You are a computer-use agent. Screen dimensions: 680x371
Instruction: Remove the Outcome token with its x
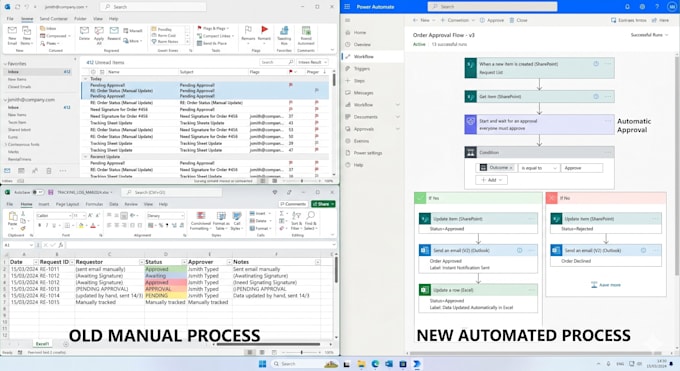[511, 168]
